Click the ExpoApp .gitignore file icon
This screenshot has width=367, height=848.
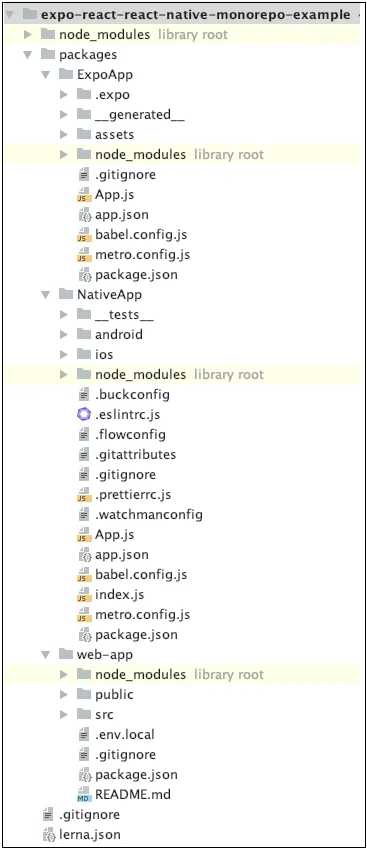(x=84, y=175)
